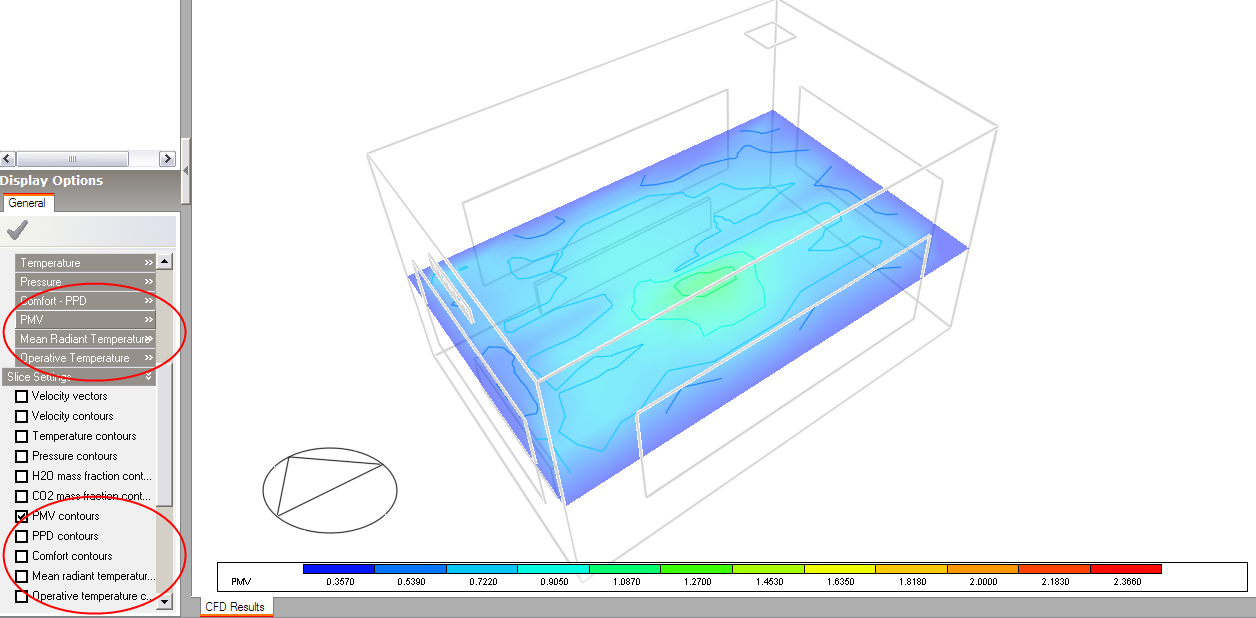Image resolution: width=1256 pixels, height=618 pixels.
Task: Select the CFD Results tab
Action: pos(235,607)
